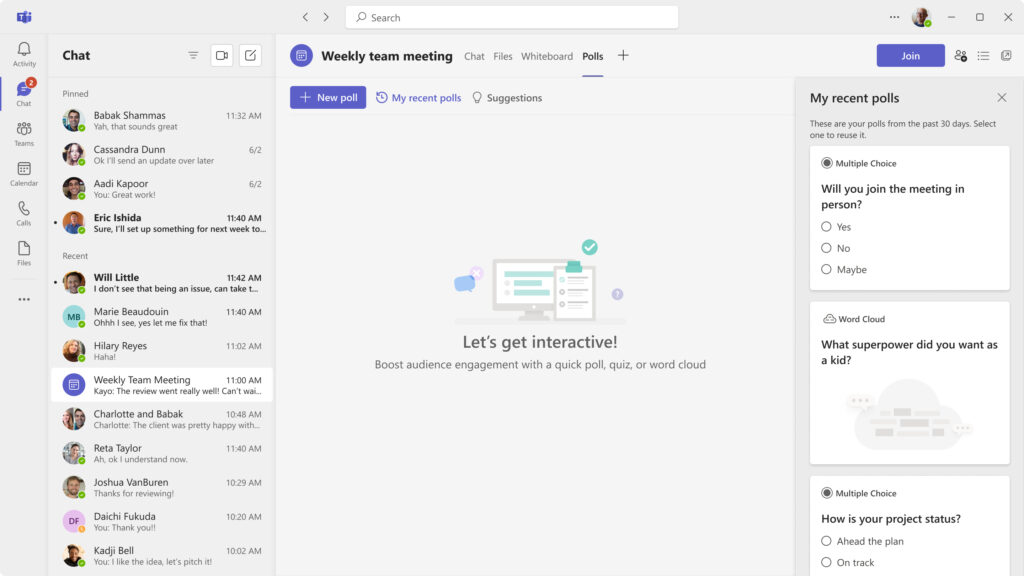Switch to the Whiteboard tab
Viewport: 1024px width, 576px height.
546,57
